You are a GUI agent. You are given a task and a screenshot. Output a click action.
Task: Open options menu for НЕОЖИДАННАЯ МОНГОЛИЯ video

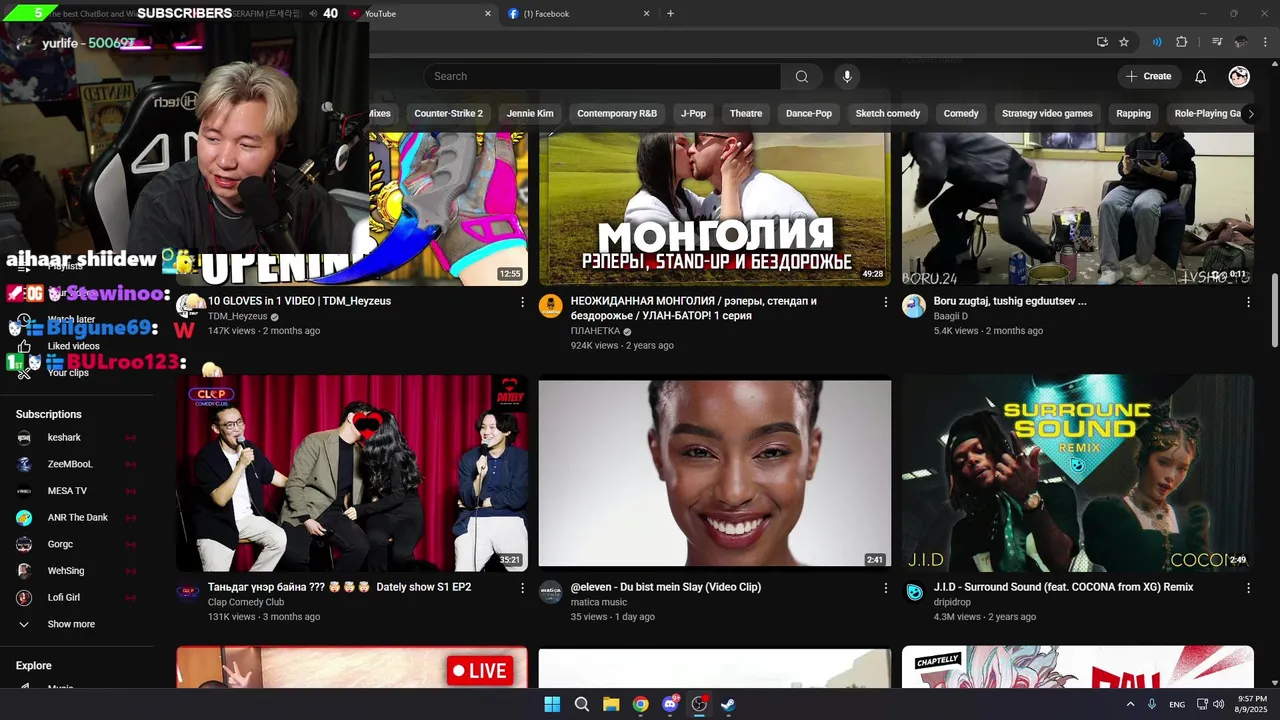tap(885, 301)
